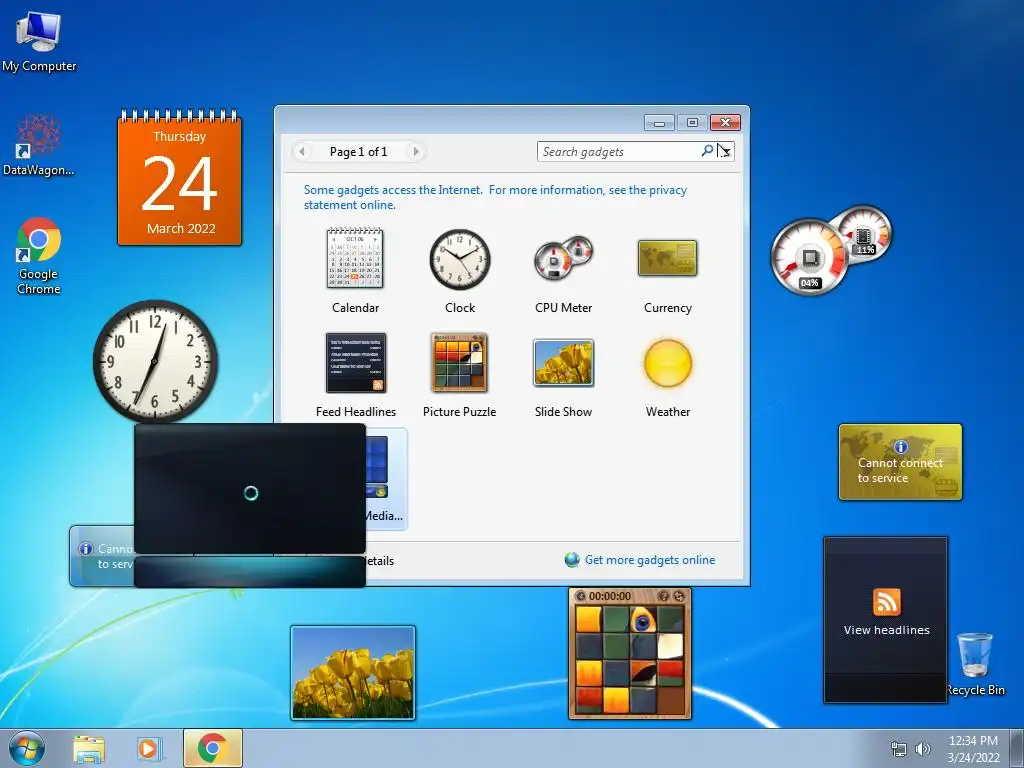Go to previous gadget gallery page
This screenshot has height=768, width=1024.
tap(302, 152)
